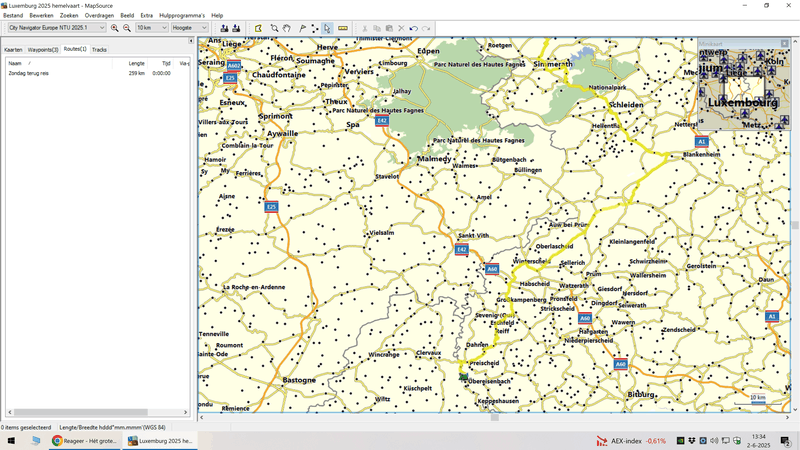The image size is (800, 450).
Task: Click the green route endpoint marker near Obereisenbach
Action: coord(463,377)
